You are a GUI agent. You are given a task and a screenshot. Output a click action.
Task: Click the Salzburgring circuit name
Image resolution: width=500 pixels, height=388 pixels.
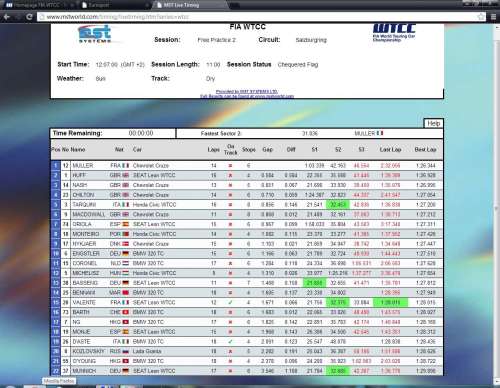click(x=311, y=40)
